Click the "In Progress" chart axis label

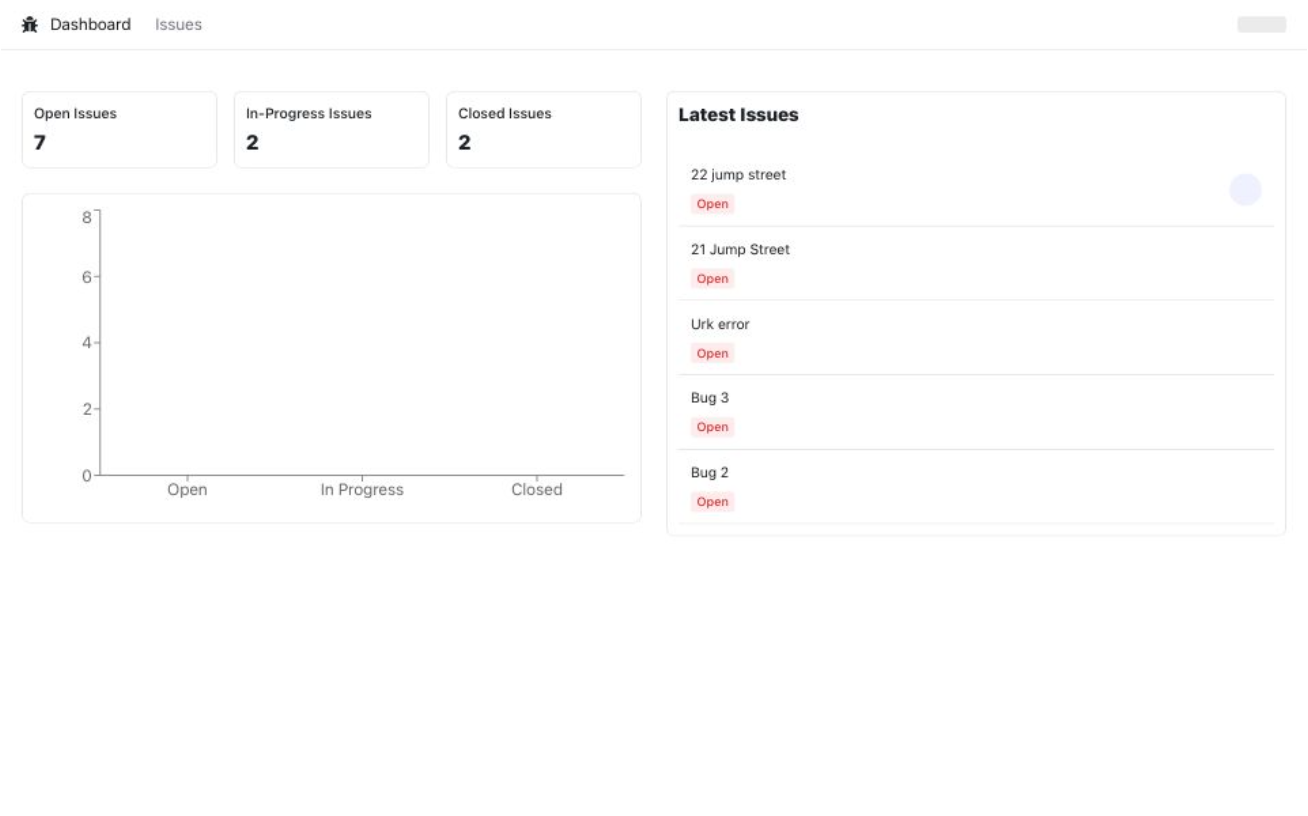pyautogui.click(x=362, y=490)
